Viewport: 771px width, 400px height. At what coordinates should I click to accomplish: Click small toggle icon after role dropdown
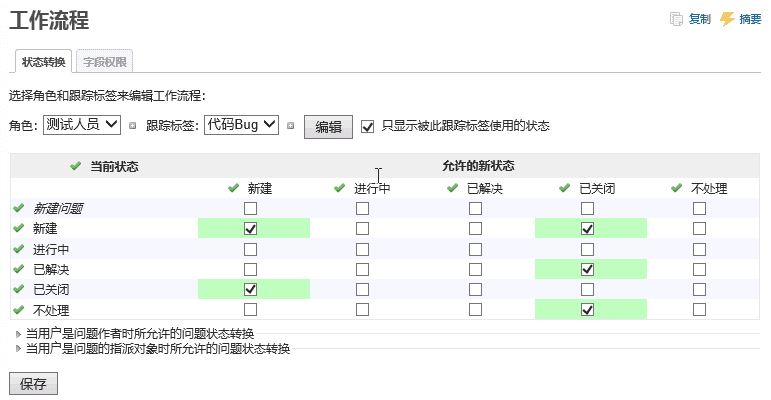click(x=133, y=126)
